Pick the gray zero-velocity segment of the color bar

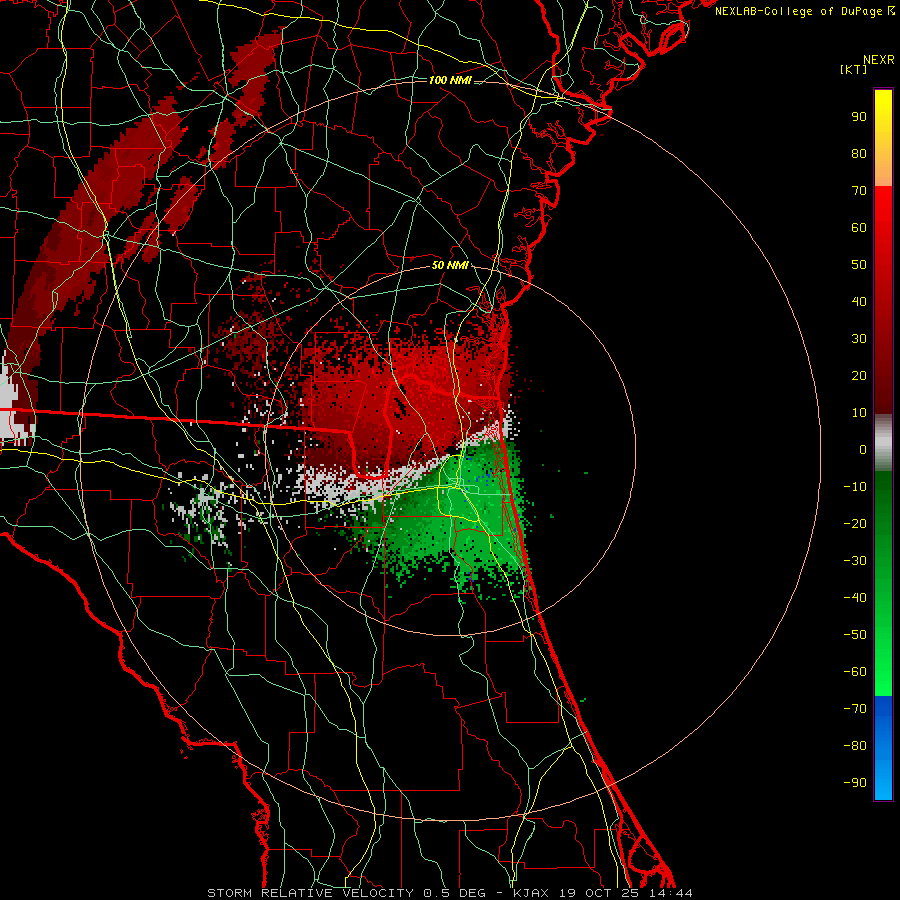coord(883,443)
